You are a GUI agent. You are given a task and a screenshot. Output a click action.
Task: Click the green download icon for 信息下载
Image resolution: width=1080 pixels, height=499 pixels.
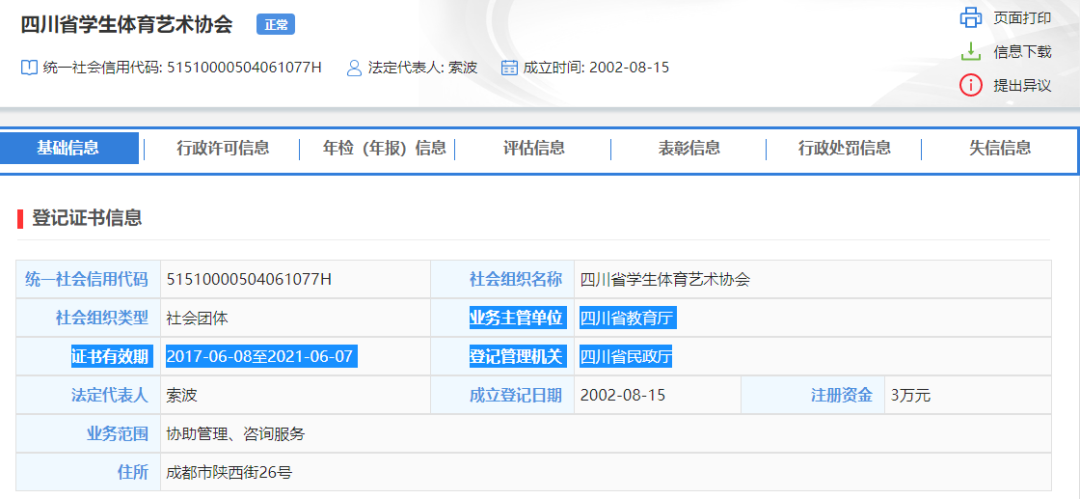click(970, 52)
